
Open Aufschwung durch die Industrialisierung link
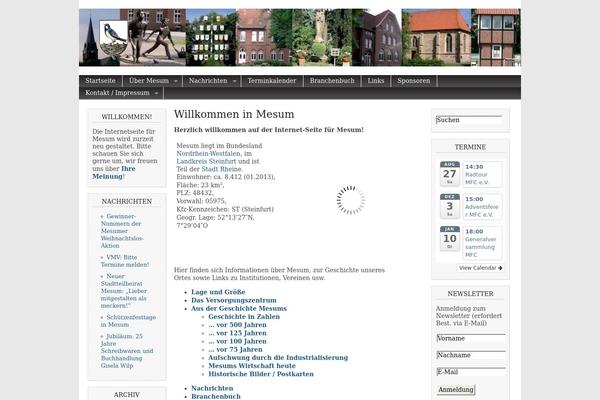[x=278, y=358]
